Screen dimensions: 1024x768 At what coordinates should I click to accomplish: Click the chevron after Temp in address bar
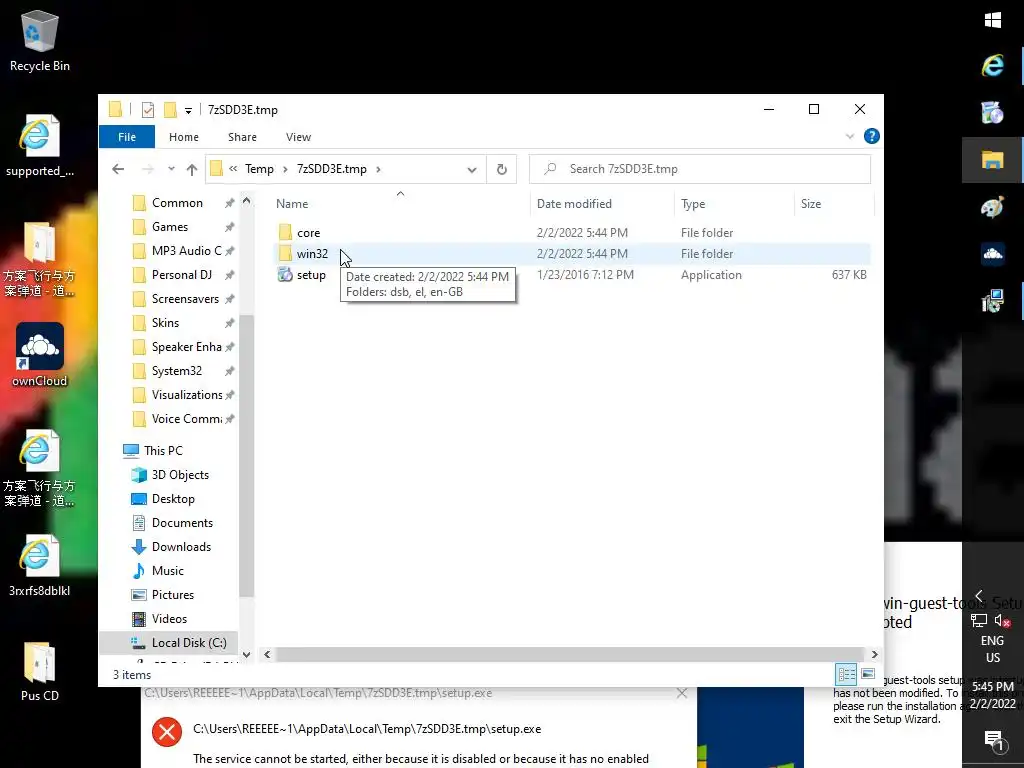click(x=285, y=169)
